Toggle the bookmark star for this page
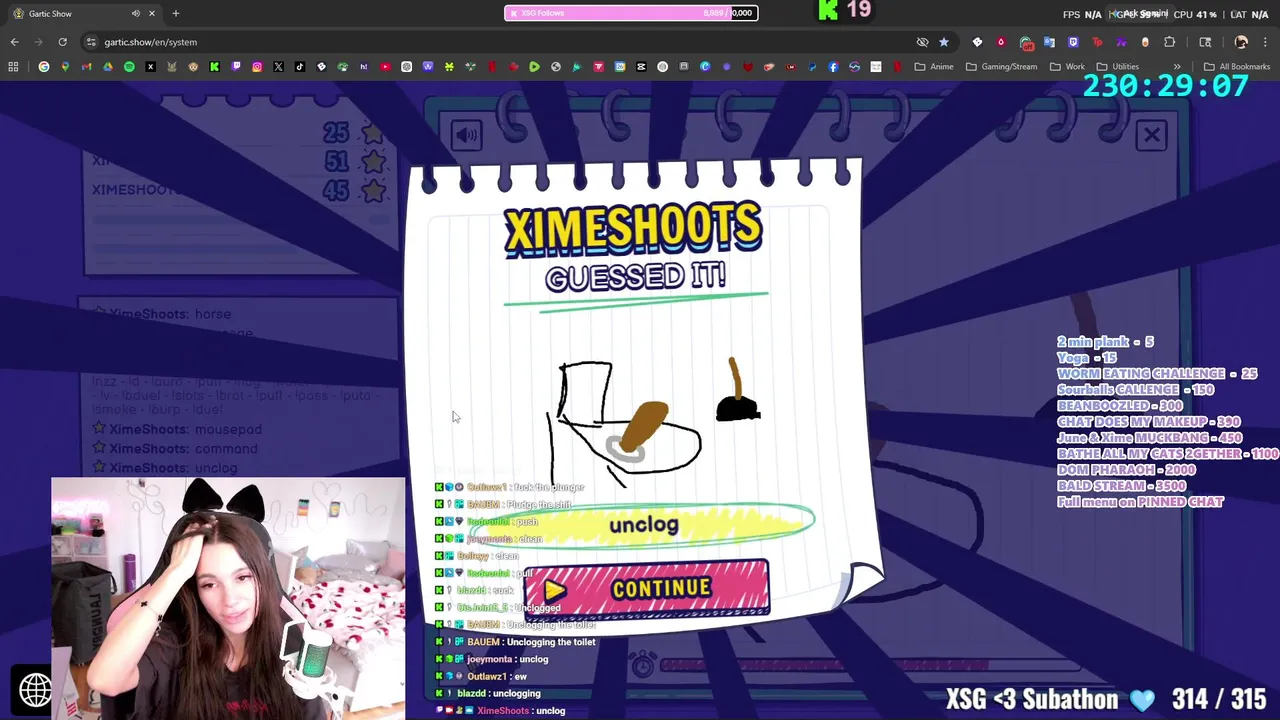The width and height of the screenshot is (1280, 720). click(x=943, y=42)
